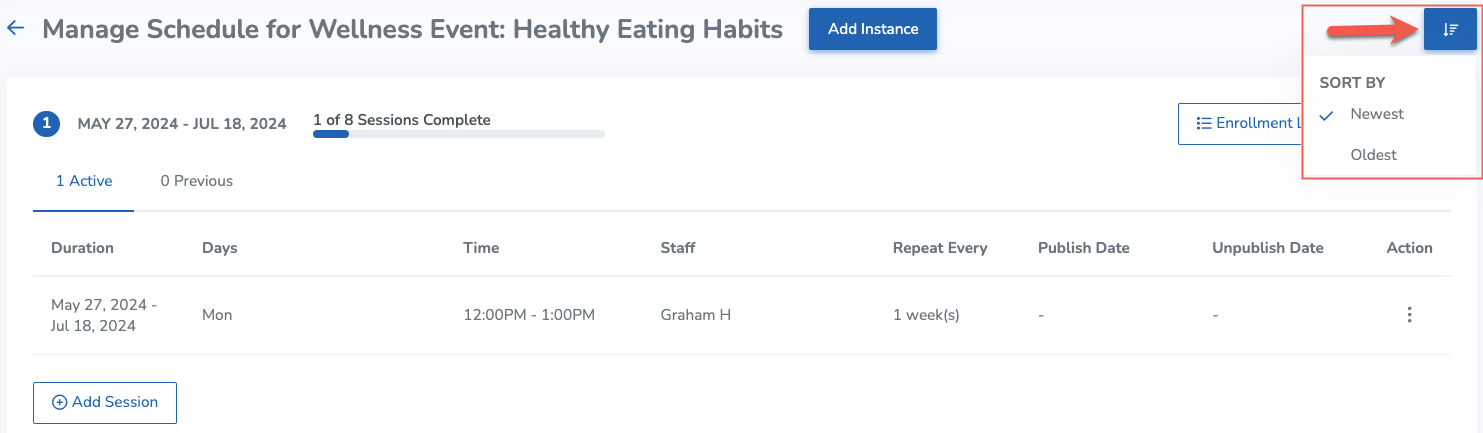
Task: Click the Staff column header
Action: pos(678,248)
